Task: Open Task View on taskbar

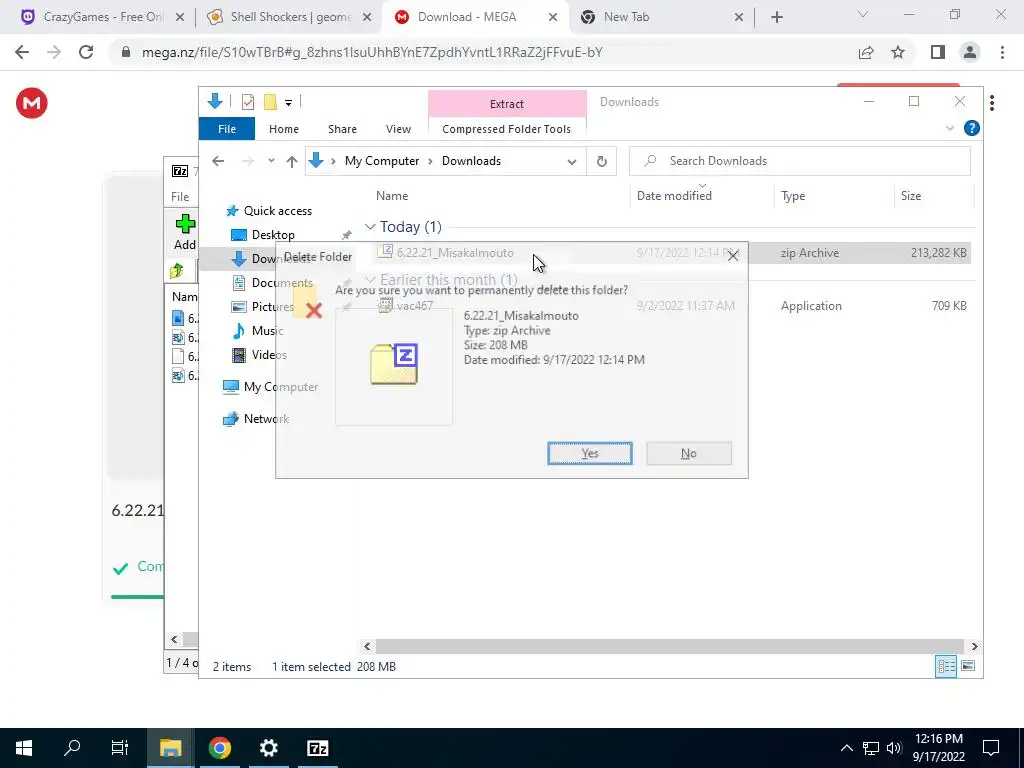Action: (x=120, y=748)
